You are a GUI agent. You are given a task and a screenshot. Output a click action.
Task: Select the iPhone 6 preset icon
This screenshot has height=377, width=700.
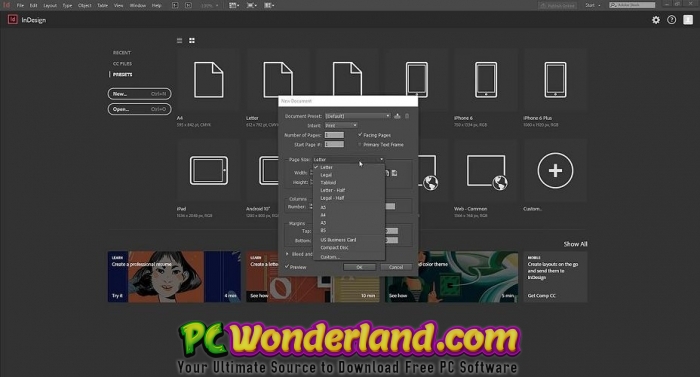click(486, 80)
